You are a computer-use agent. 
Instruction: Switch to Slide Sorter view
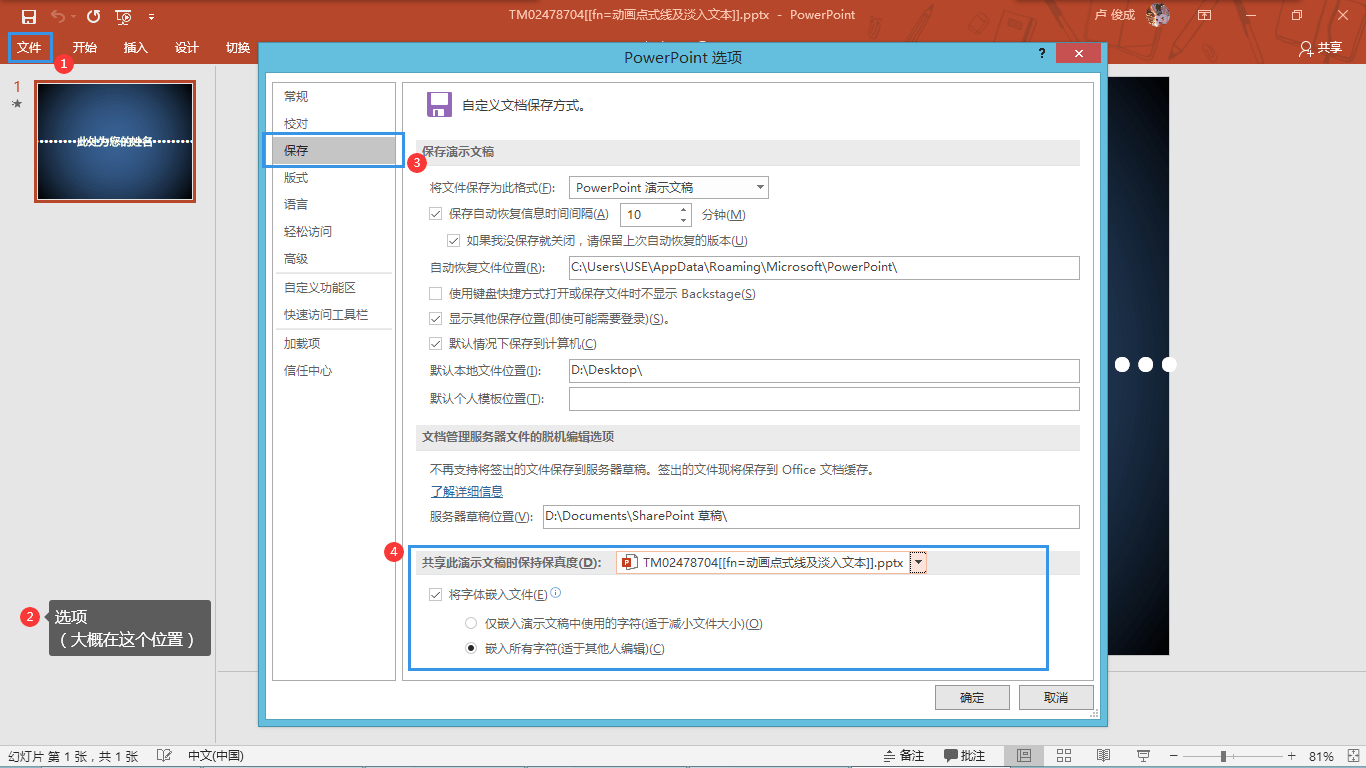coord(1064,755)
